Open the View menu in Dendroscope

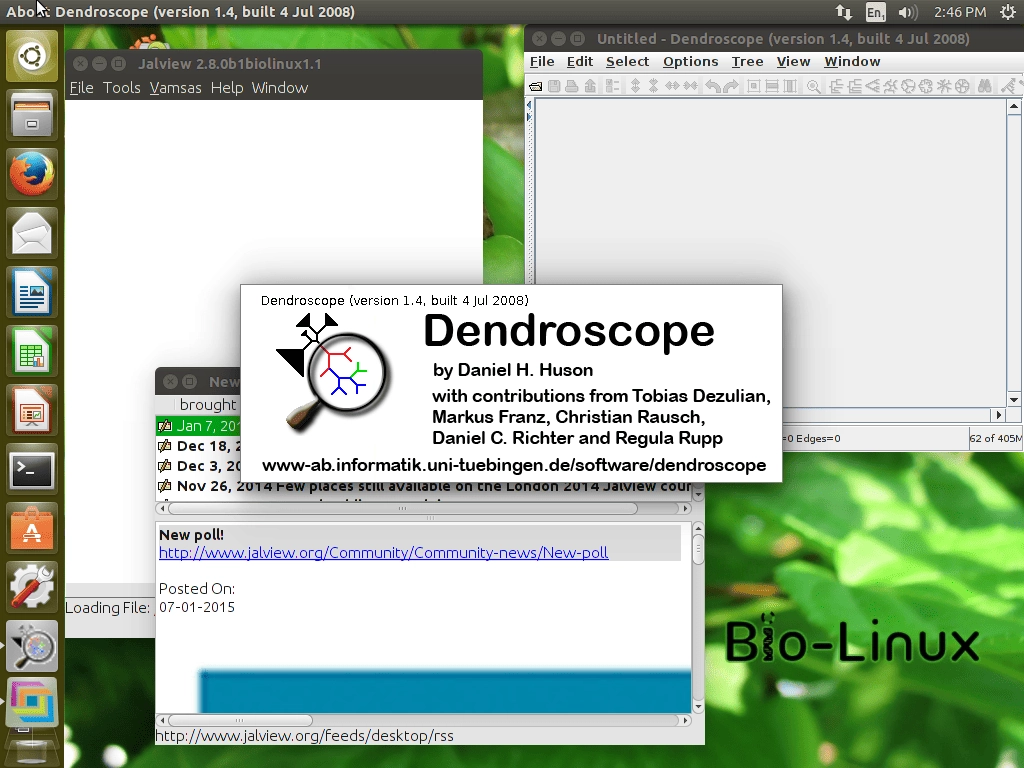click(793, 61)
